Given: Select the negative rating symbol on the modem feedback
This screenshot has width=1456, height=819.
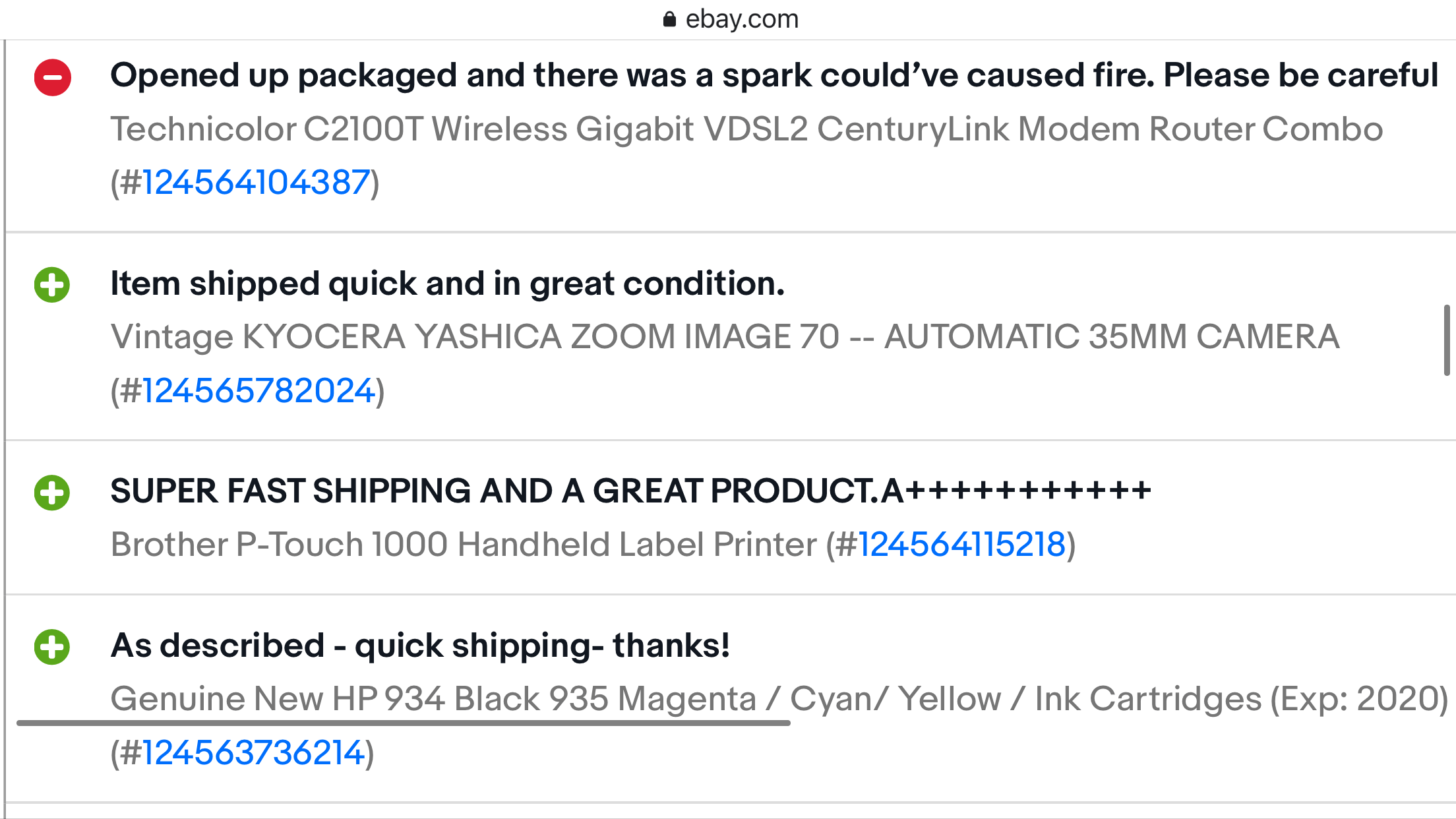Looking at the screenshot, I should pos(51,78).
